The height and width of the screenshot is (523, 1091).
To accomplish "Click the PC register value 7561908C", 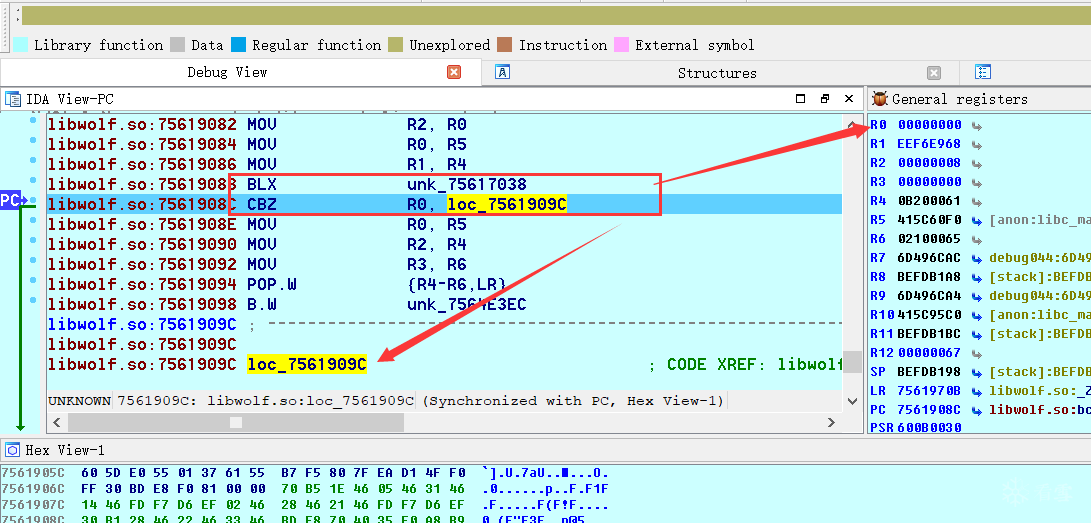I will tap(930, 410).
